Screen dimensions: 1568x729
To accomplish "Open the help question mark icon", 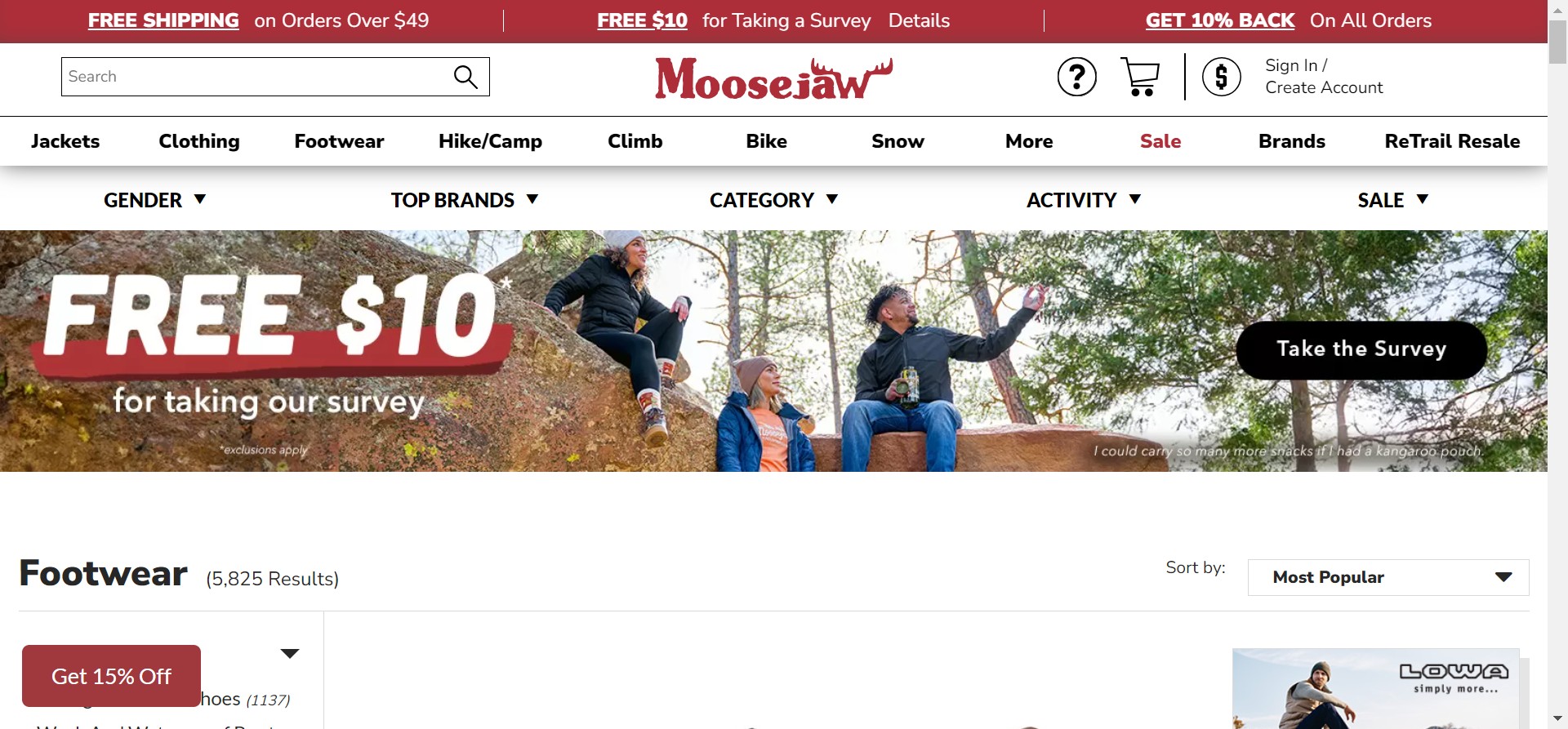I will 1077,78.
